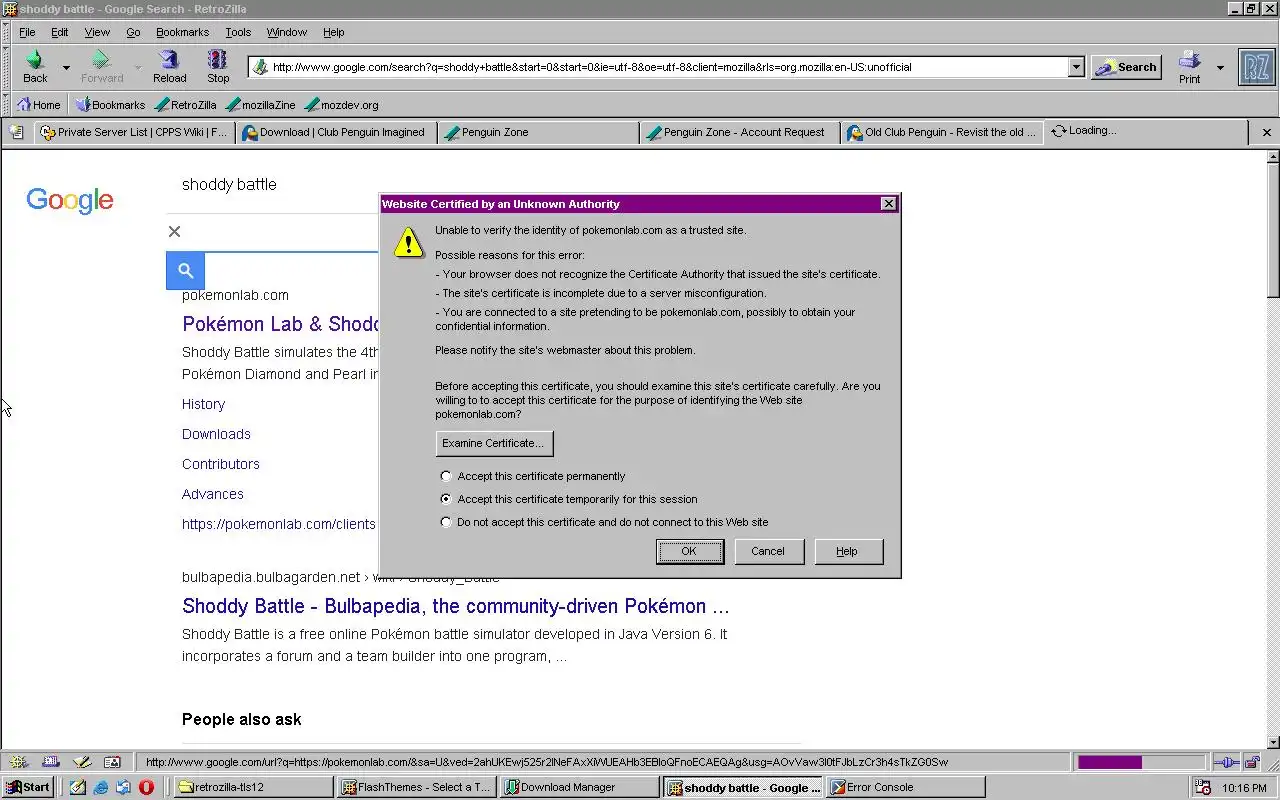
Task: Open the Home bookmark in personal toolbar
Action: pos(39,104)
